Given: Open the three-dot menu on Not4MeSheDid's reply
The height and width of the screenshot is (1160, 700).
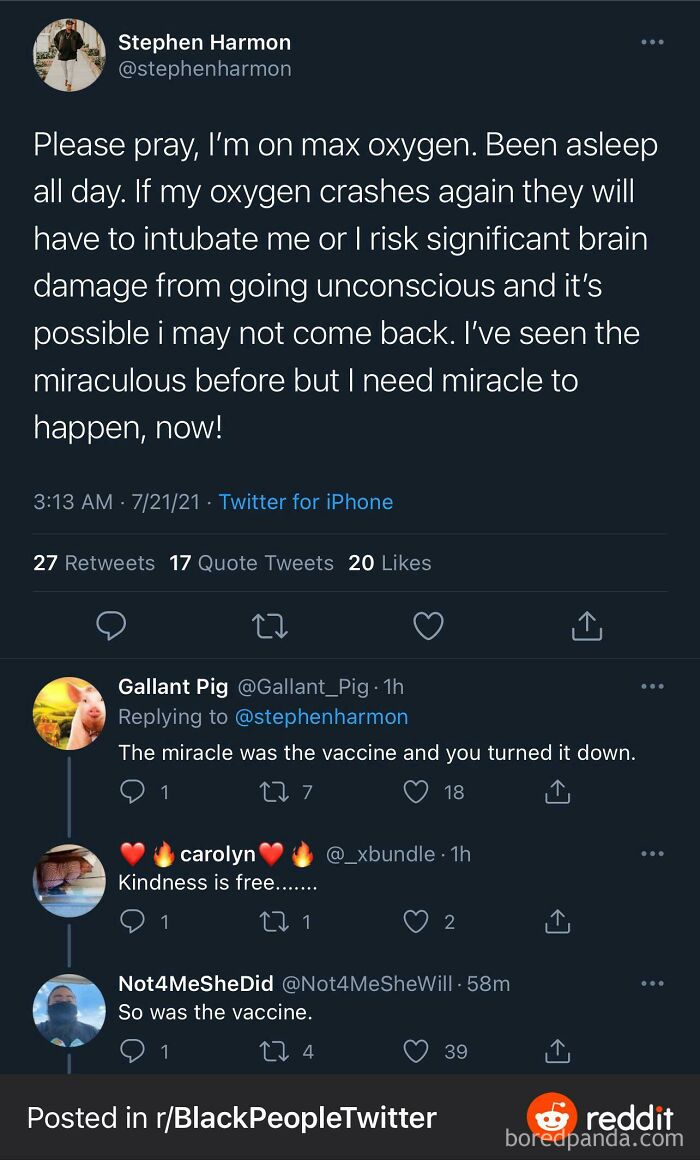Looking at the screenshot, I should pos(653,983).
